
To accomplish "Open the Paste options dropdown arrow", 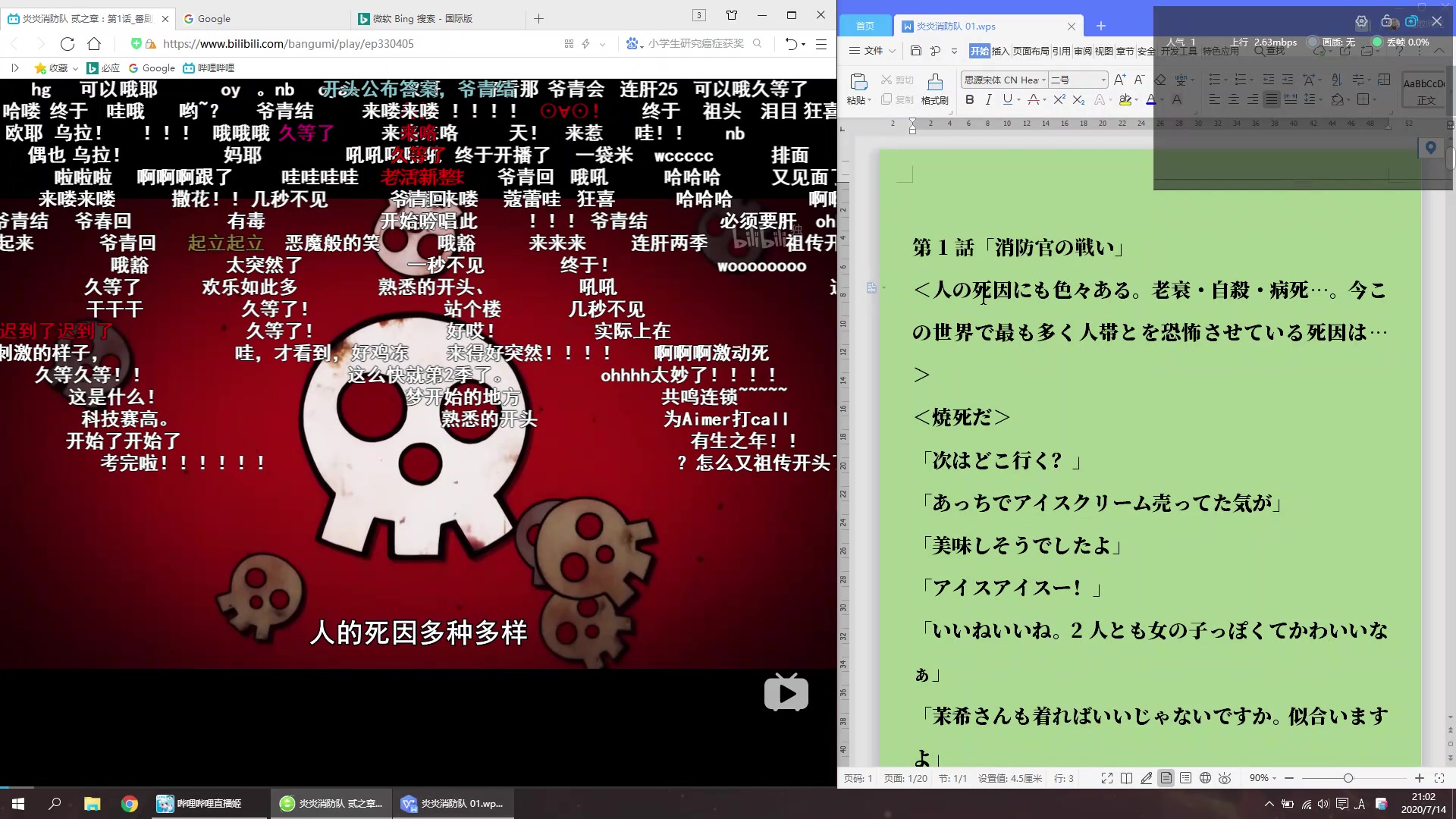I will 869,100.
